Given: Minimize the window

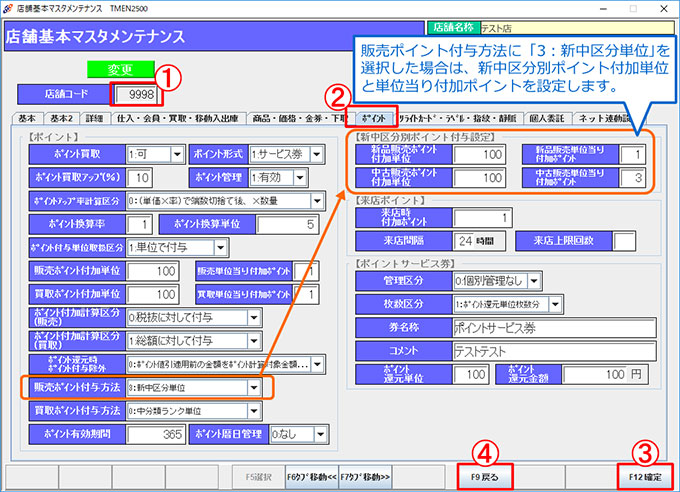Looking at the screenshot, I should point(603,9).
